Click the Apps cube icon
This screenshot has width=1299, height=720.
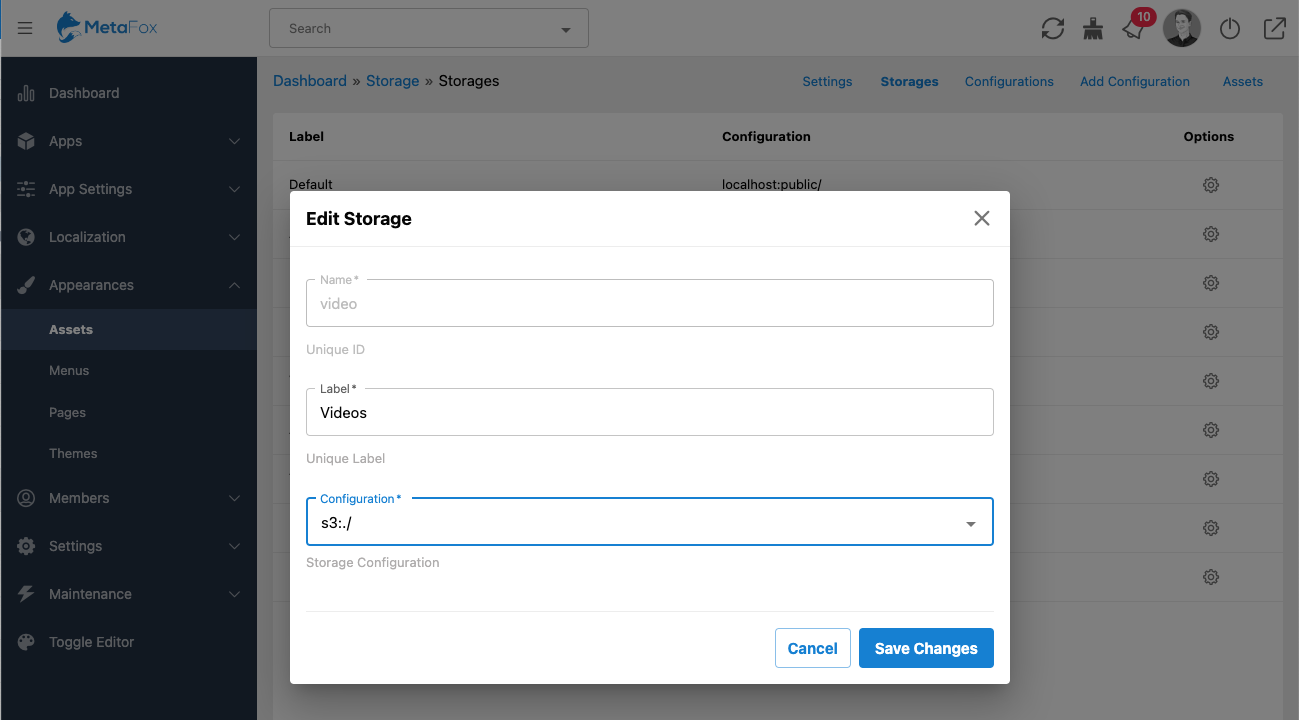(27, 141)
